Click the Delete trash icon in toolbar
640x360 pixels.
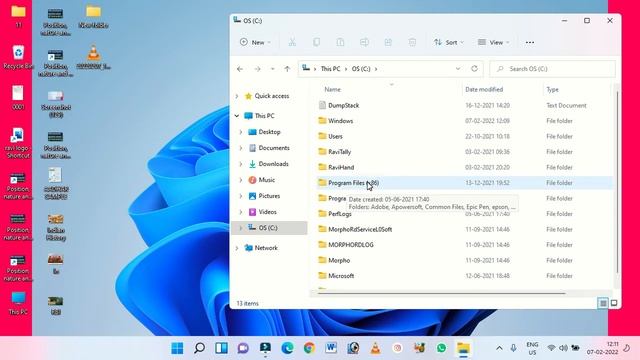pyautogui.click(x=412, y=42)
